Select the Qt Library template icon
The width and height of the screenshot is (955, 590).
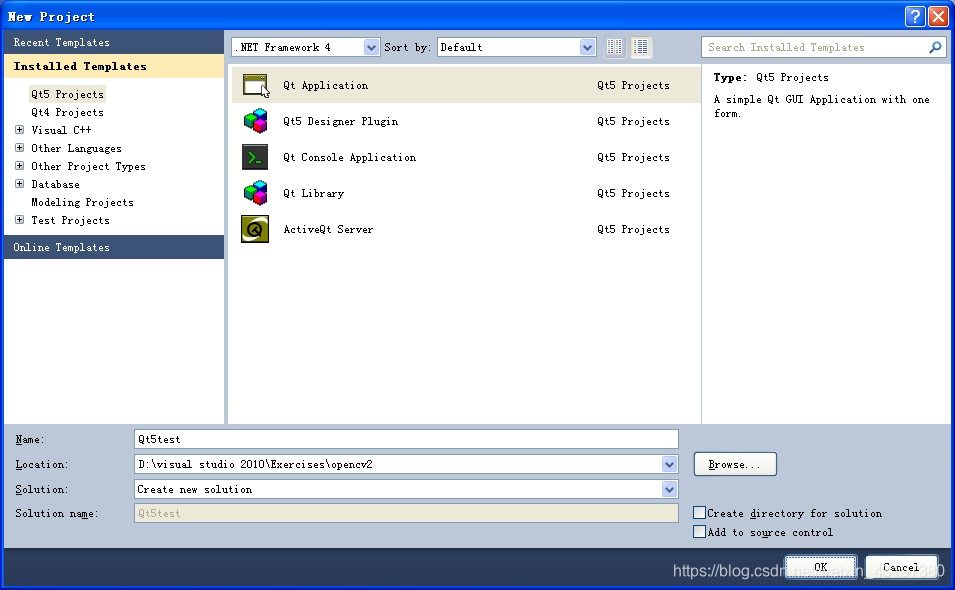[x=253, y=193]
